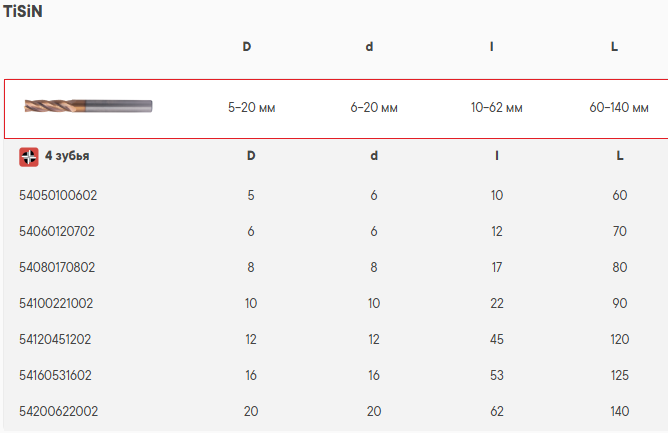Select article number 54120451202
The width and height of the screenshot is (668, 433).
pyautogui.click(x=55, y=339)
